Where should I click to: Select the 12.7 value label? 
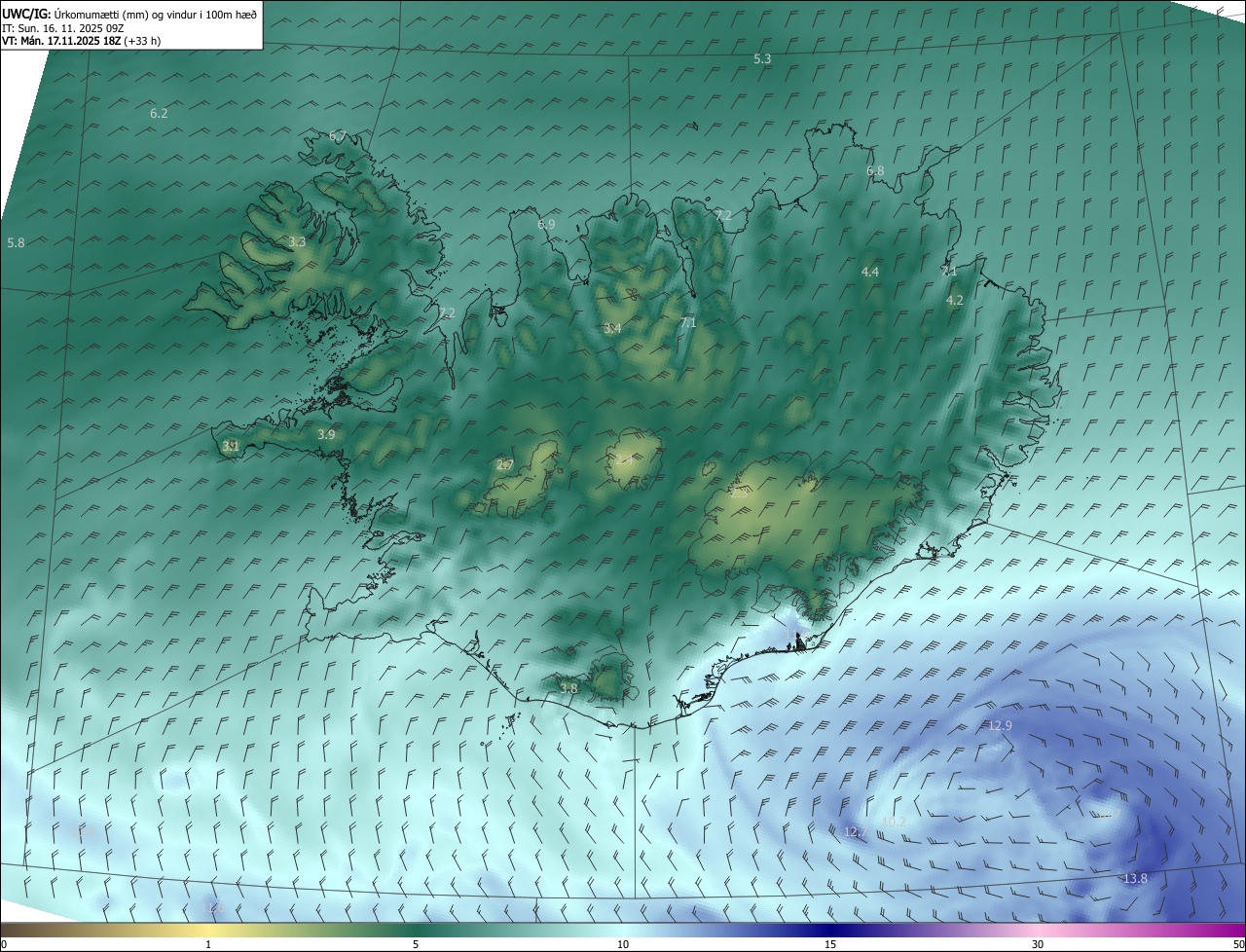(x=855, y=832)
